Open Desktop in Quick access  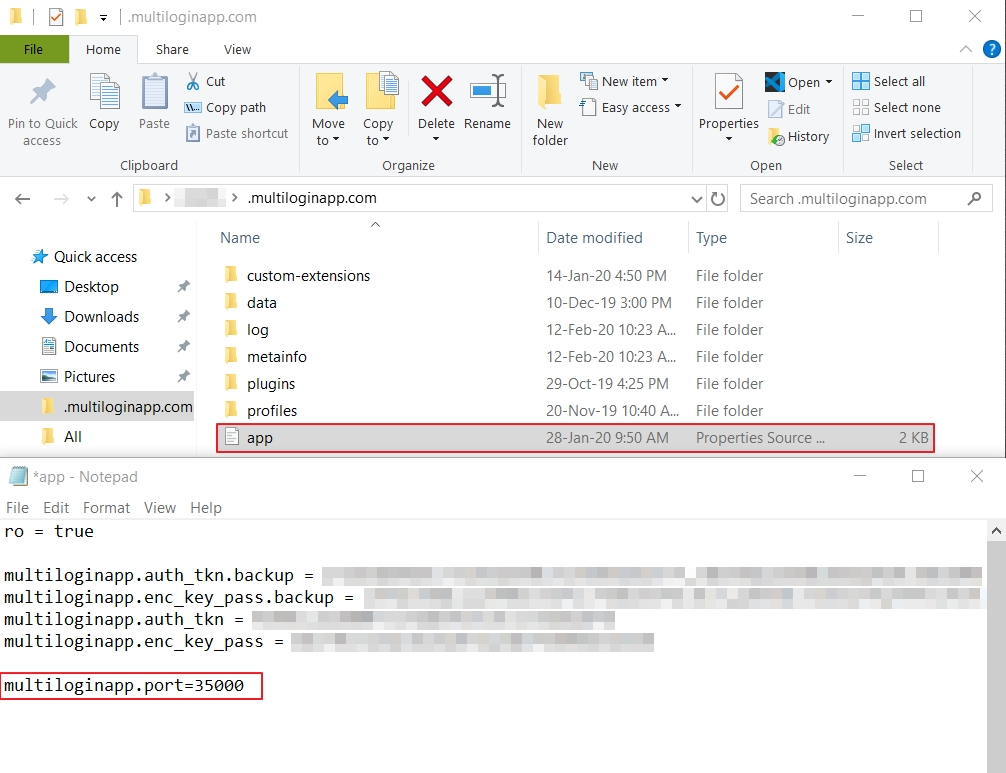(91, 287)
